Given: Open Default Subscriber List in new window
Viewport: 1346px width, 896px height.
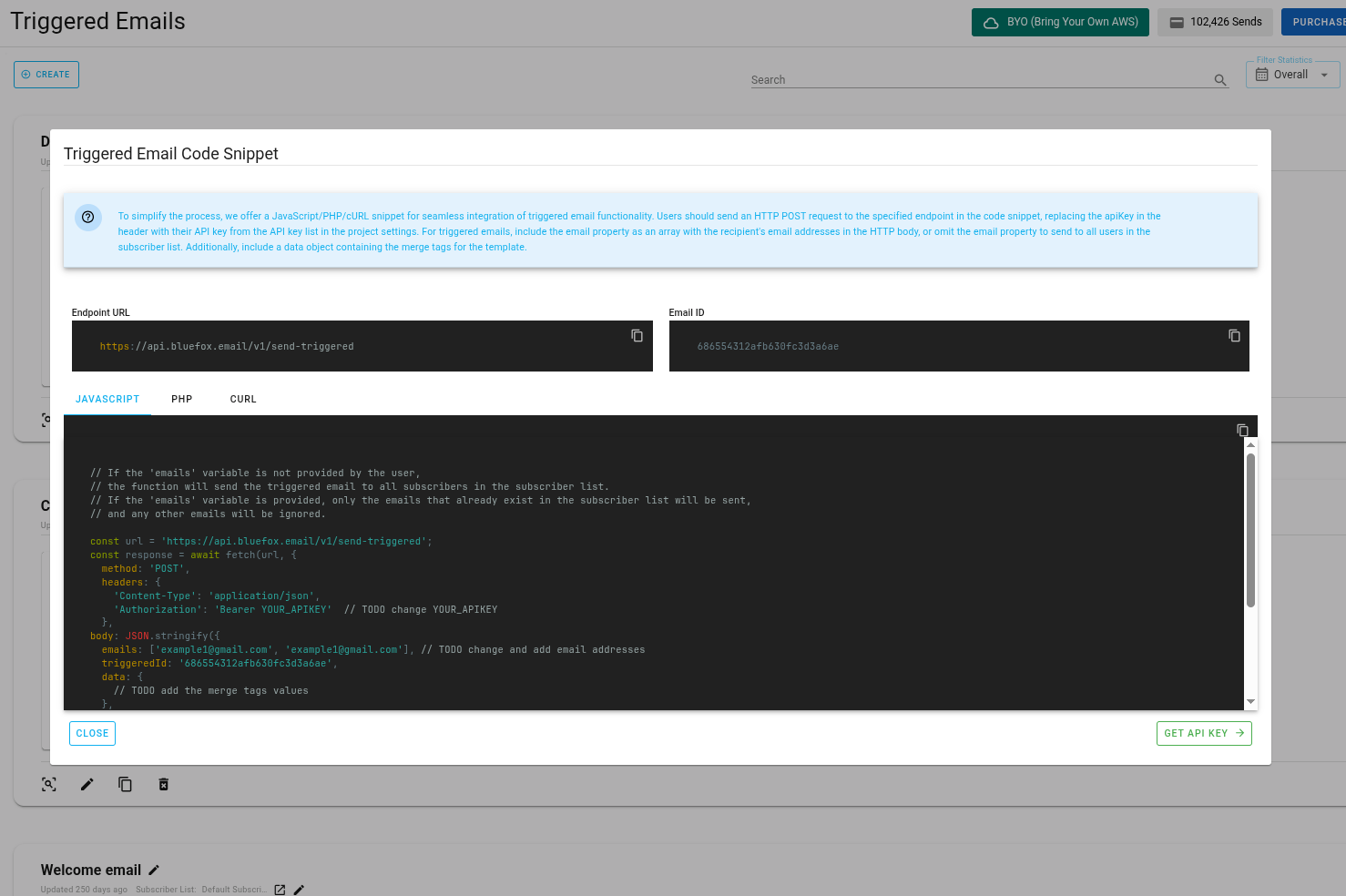Looking at the screenshot, I should pyautogui.click(x=279, y=890).
